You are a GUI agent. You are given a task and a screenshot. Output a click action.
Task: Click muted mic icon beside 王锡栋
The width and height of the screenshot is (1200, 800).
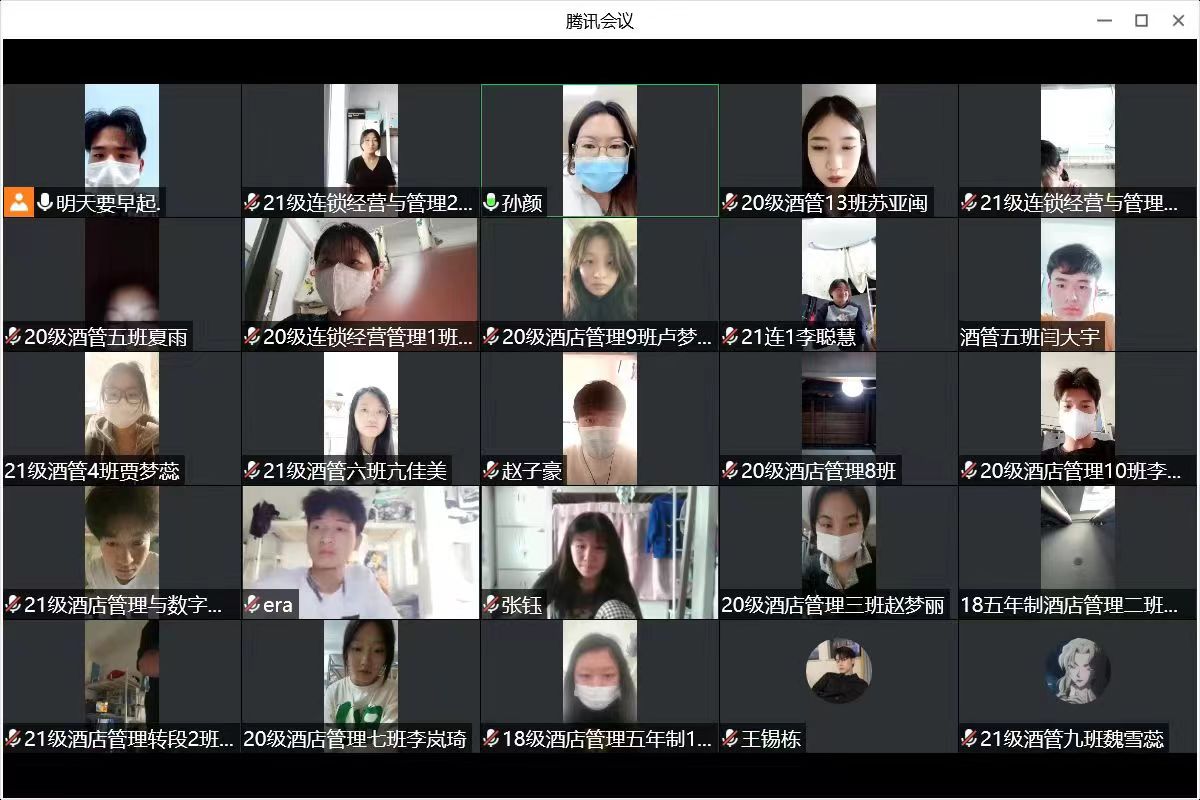click(730, 739)
